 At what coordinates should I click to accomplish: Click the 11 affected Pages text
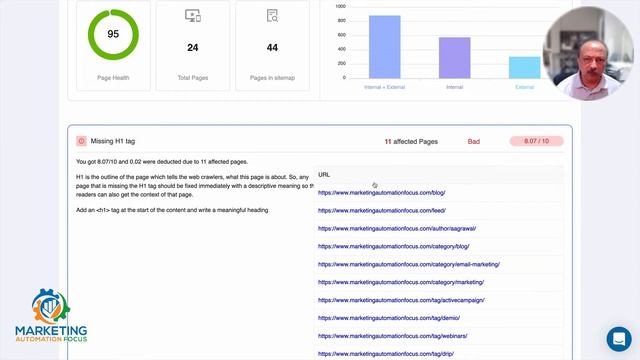point(411,142)
